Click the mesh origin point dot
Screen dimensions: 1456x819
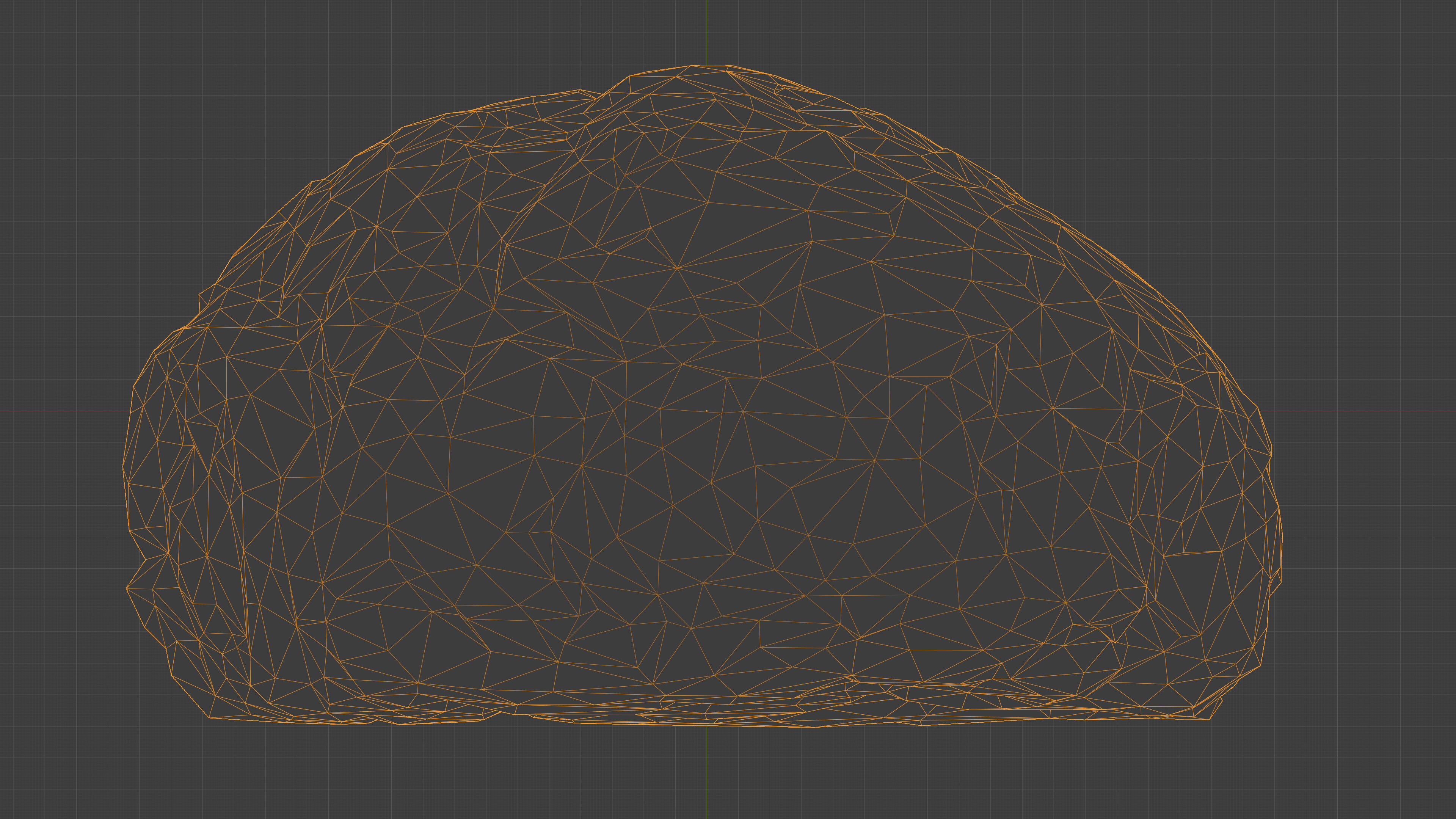click(706, 411)
